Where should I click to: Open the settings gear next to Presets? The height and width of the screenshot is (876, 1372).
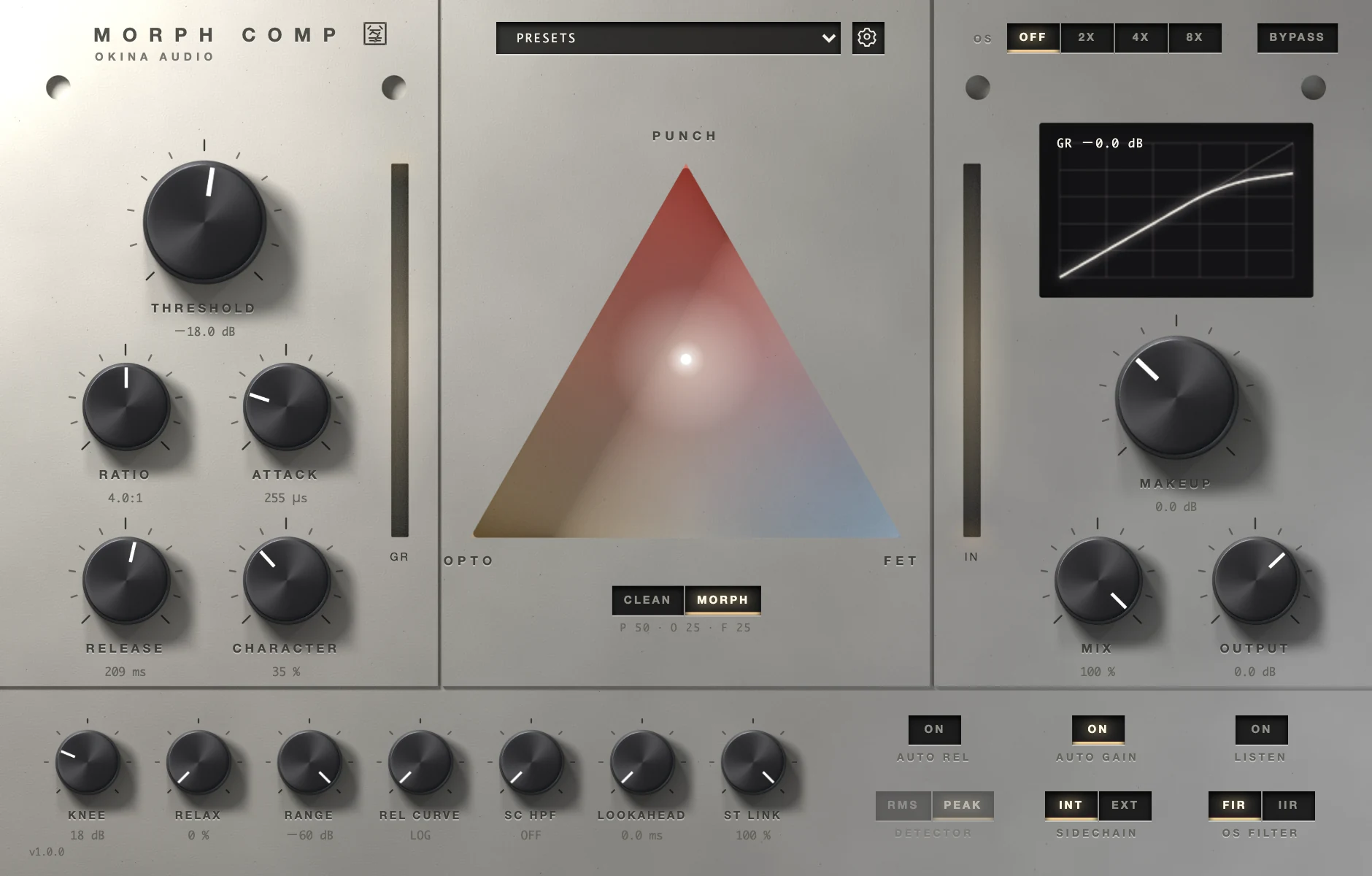(x=868, y=38)
